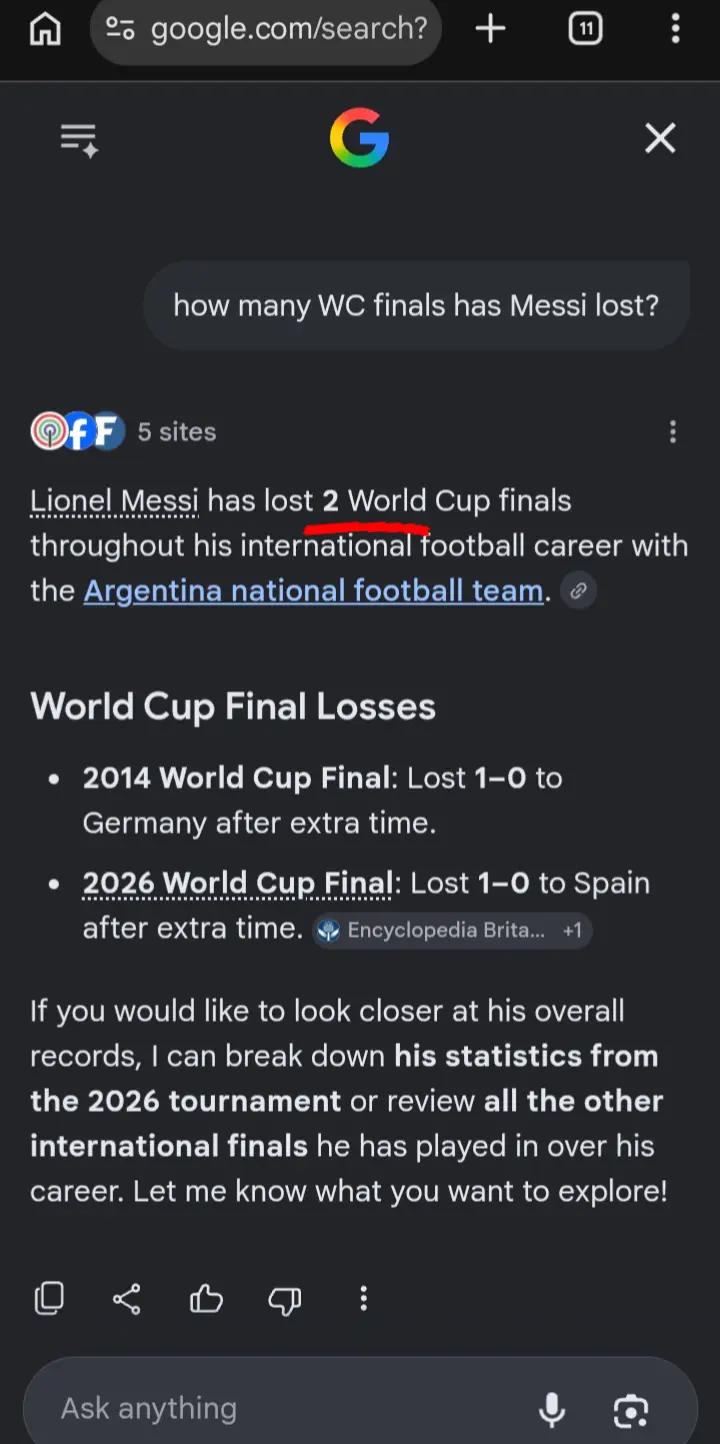Share the AI response
Screen dimensions: 720x1444
point(127,1299)
